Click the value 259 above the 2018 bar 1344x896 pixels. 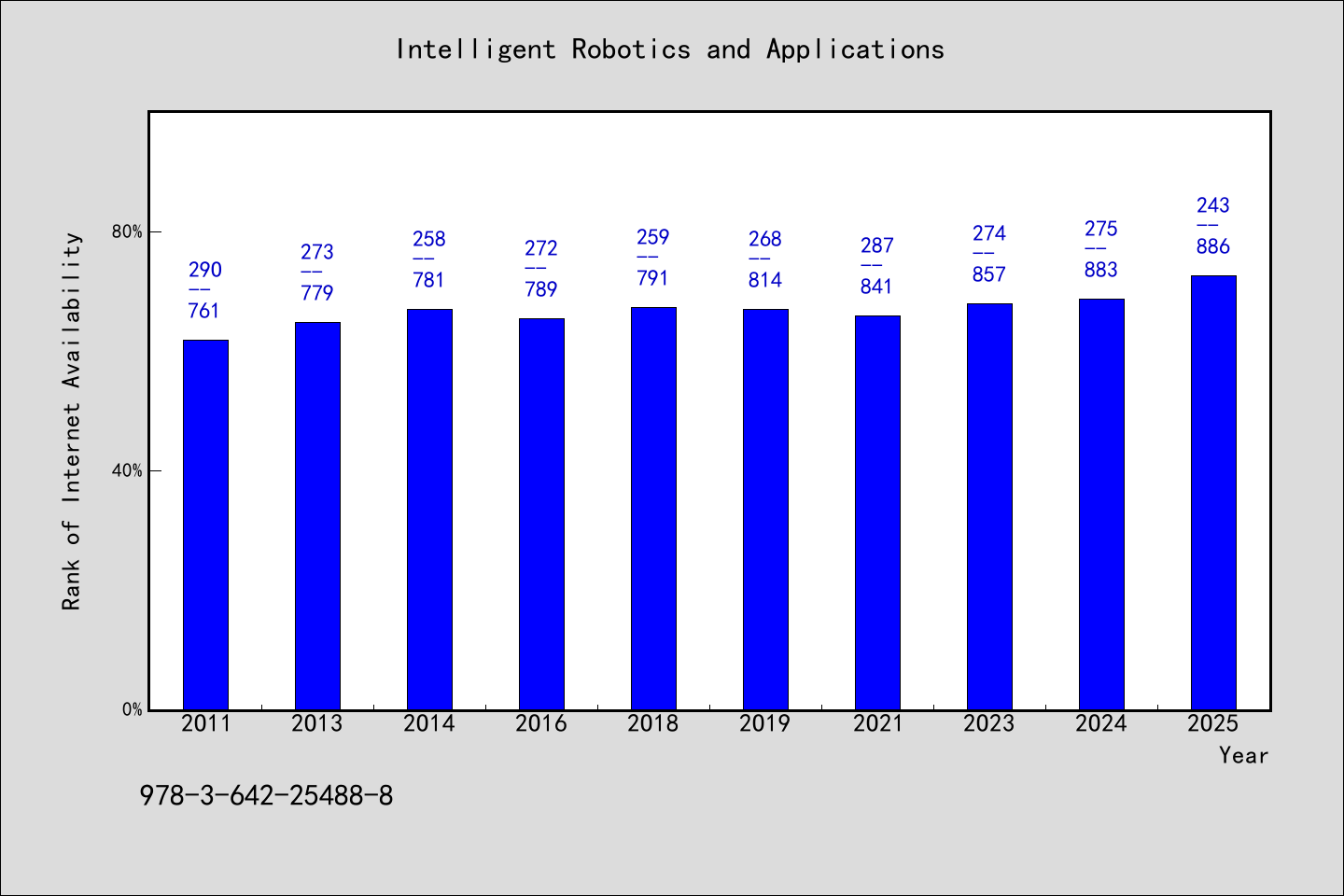click(x=653, y=237)
